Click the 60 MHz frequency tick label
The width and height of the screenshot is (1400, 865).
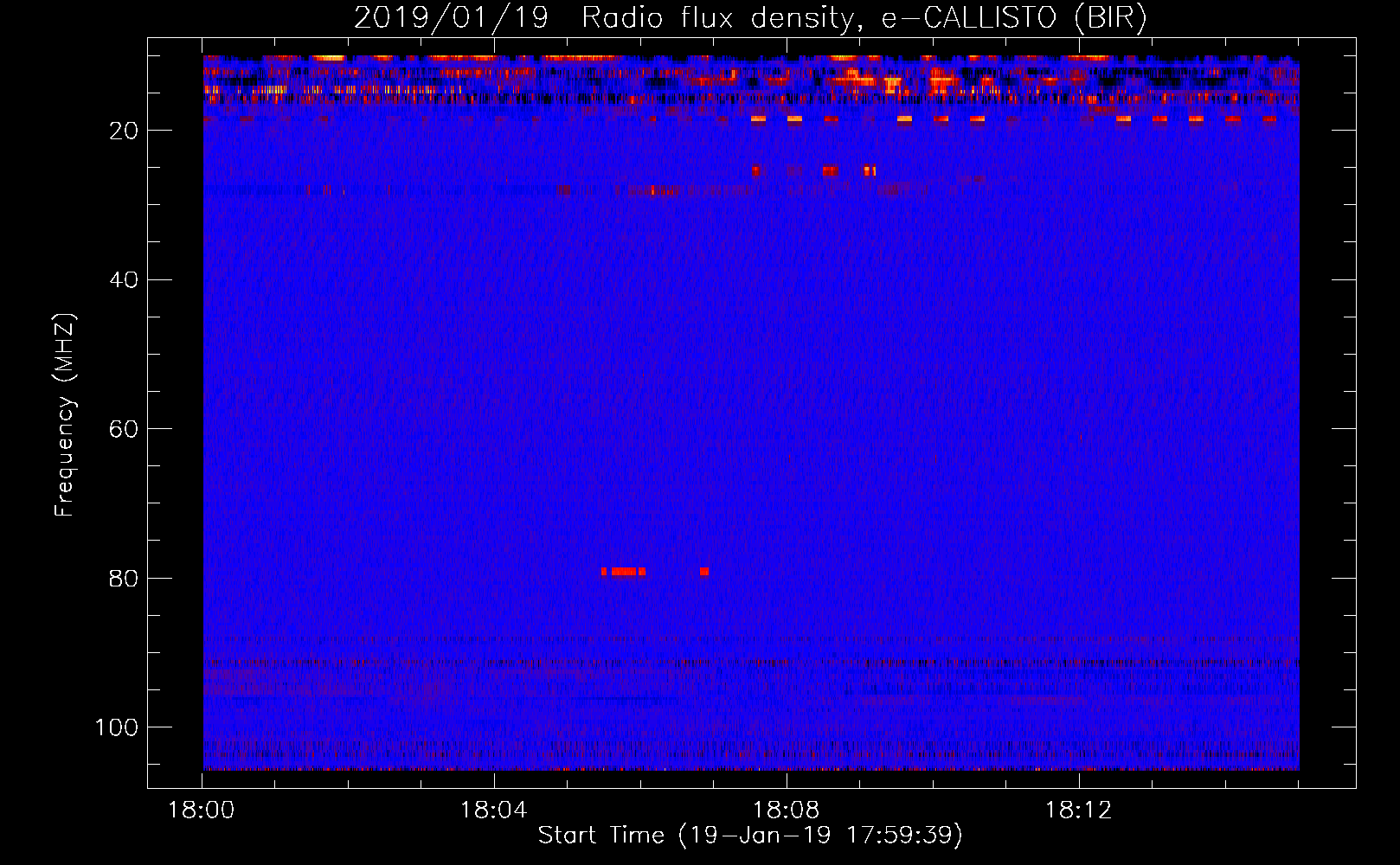click(x=124, y=429)
